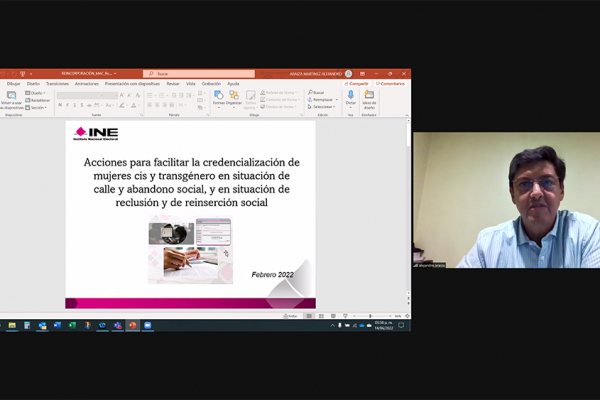Click the Buscar search box in title bar
Viewport: 600px width, 400px height.
pyautogui.click(x=199, y=73)
